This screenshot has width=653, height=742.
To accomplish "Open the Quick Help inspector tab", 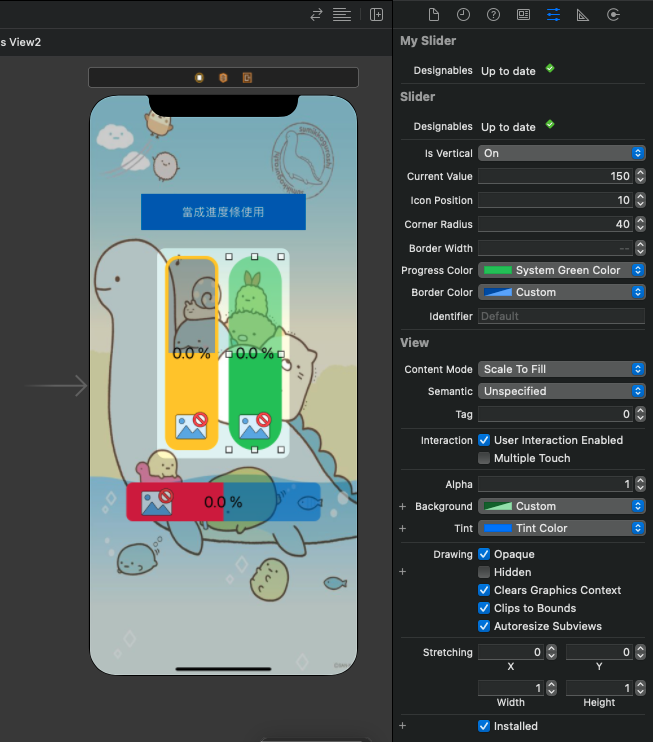I will tap(493, 15).
